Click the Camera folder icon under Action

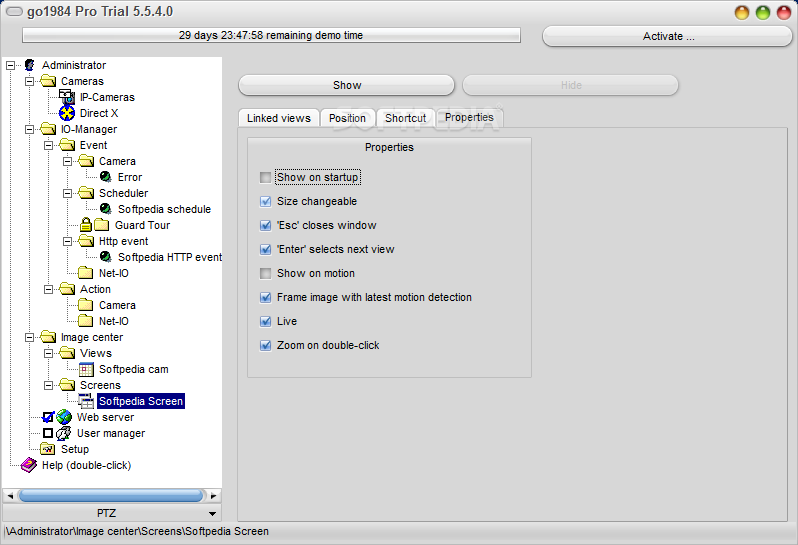point(86,305)
